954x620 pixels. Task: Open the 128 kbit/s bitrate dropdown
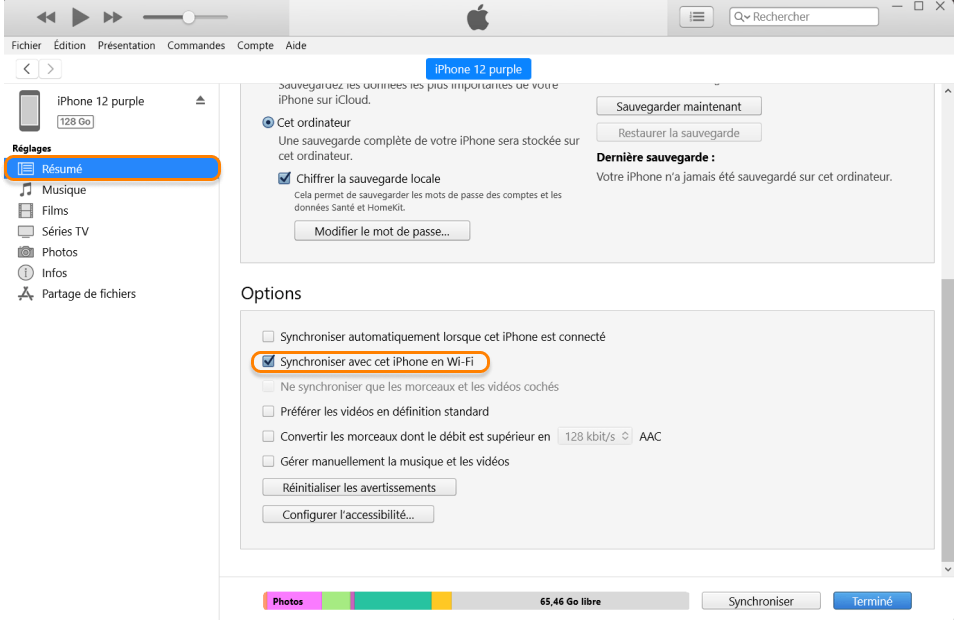point(594,436)
